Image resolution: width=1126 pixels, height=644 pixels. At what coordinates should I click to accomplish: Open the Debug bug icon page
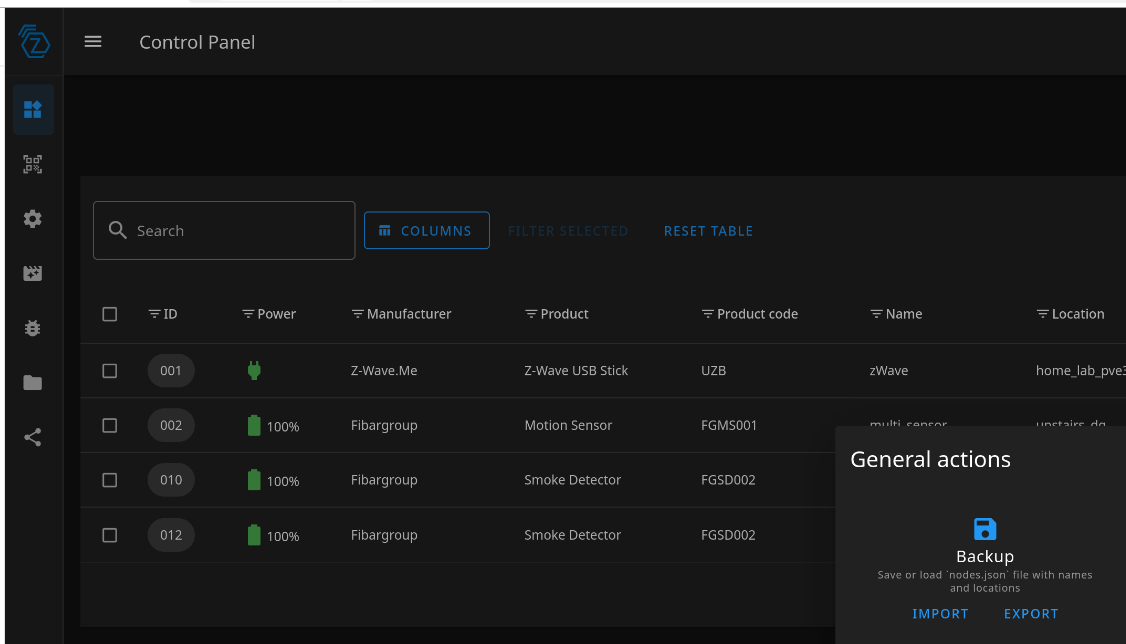click(x=33, y=328)
